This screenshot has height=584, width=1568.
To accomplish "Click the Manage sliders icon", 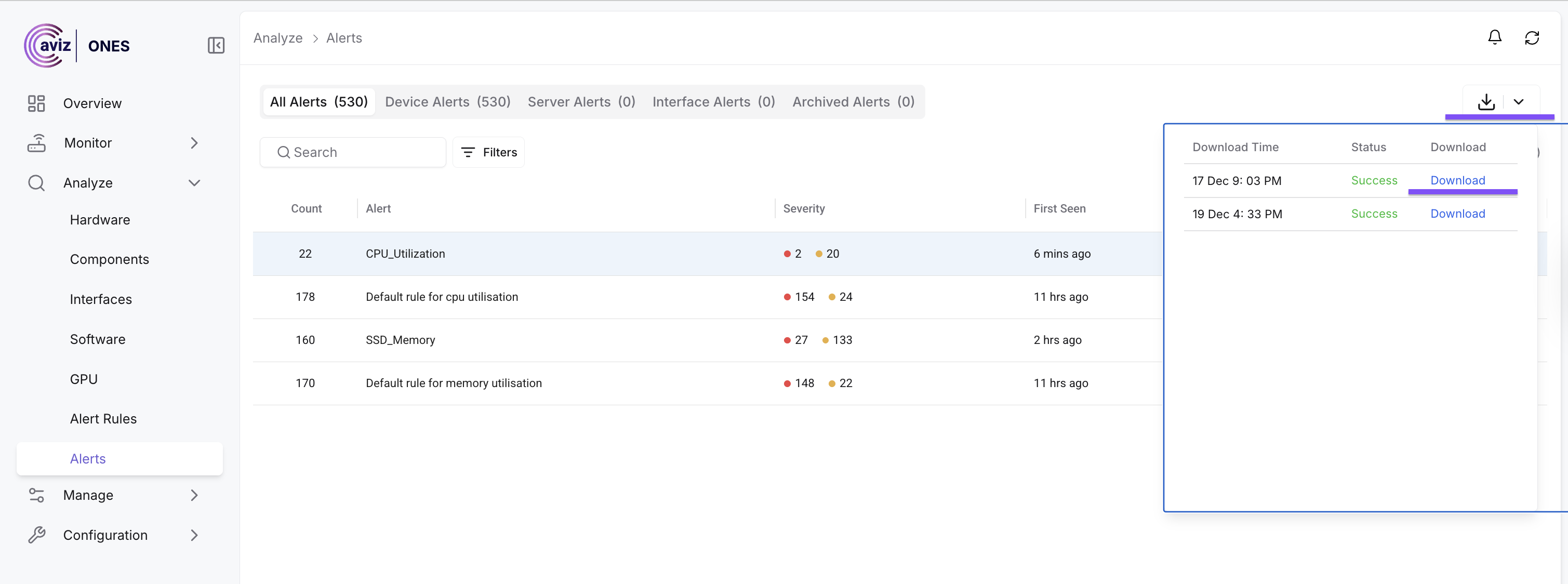I will coord(36,495).
